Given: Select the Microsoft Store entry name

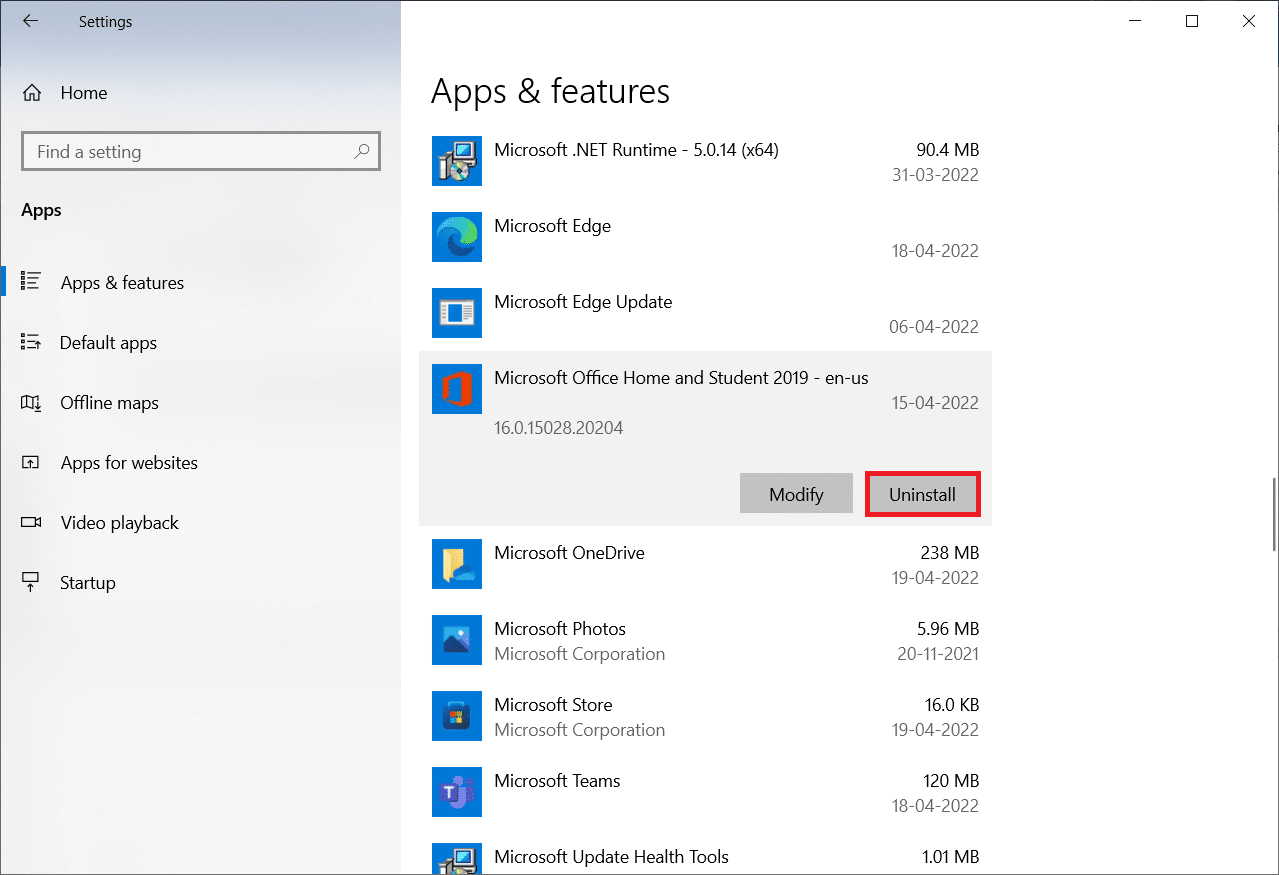Looking at the screenshot, I should (553, 705).
